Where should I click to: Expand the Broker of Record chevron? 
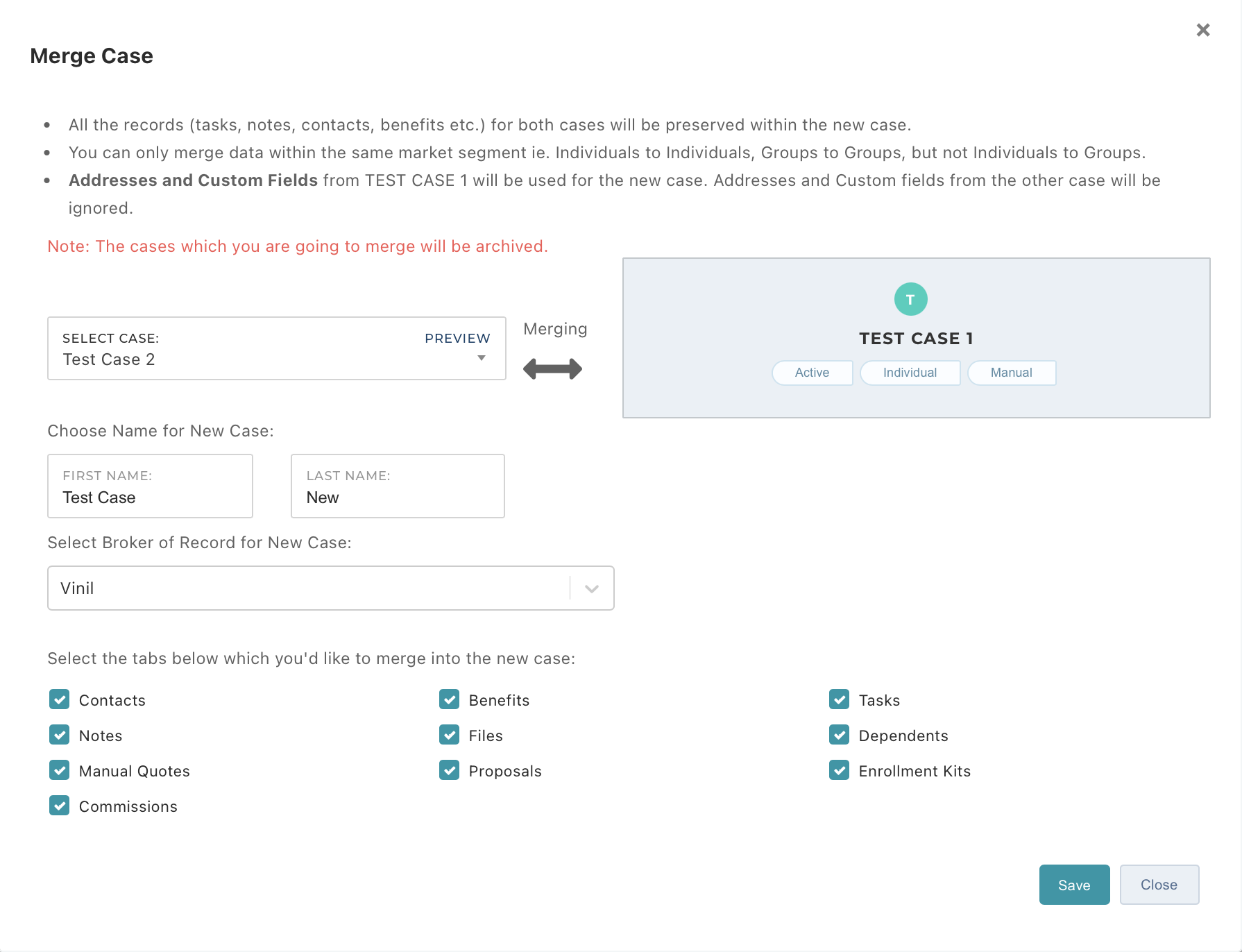click(592, 588)
